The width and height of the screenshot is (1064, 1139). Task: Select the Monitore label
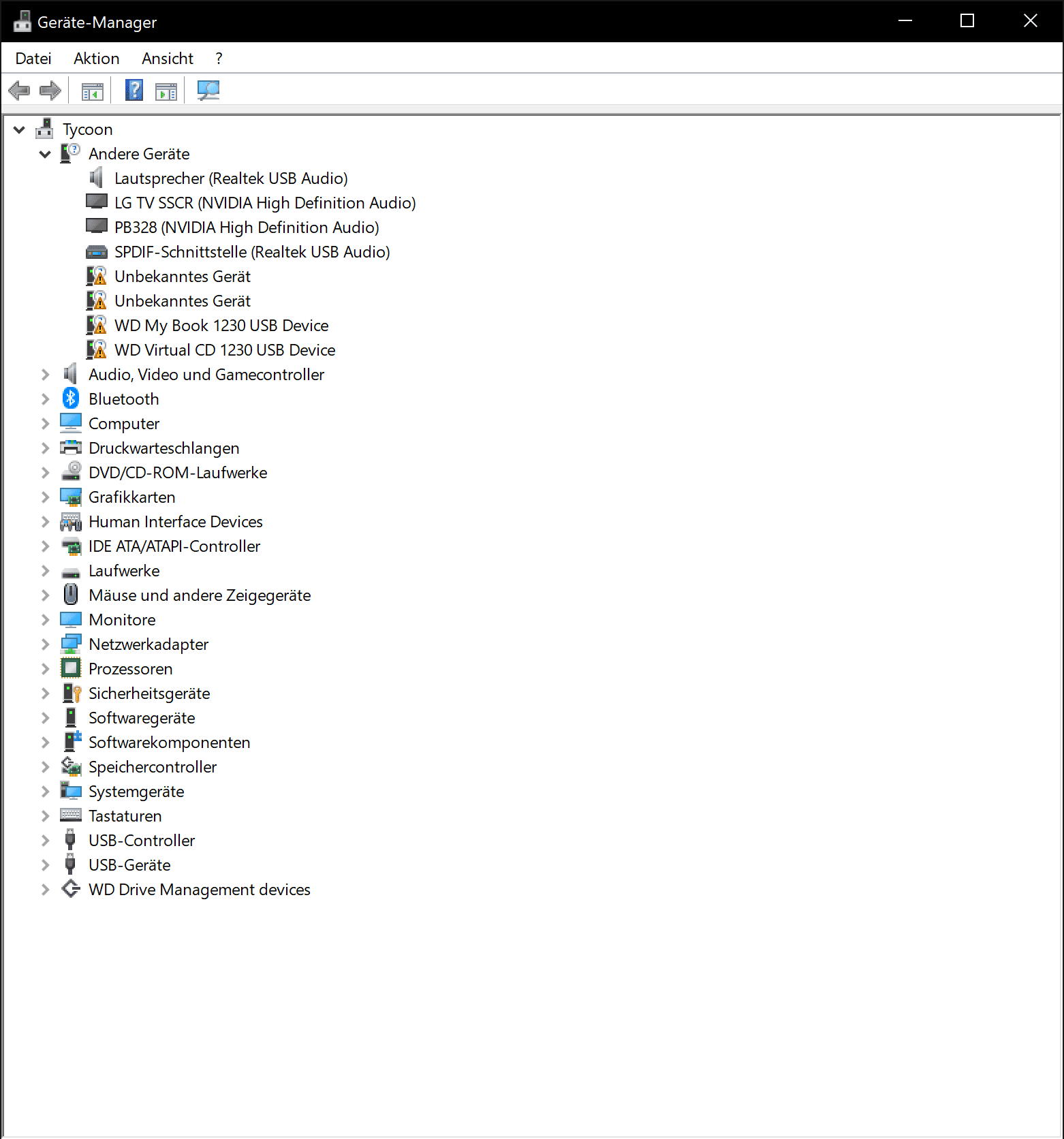point(122,620)
